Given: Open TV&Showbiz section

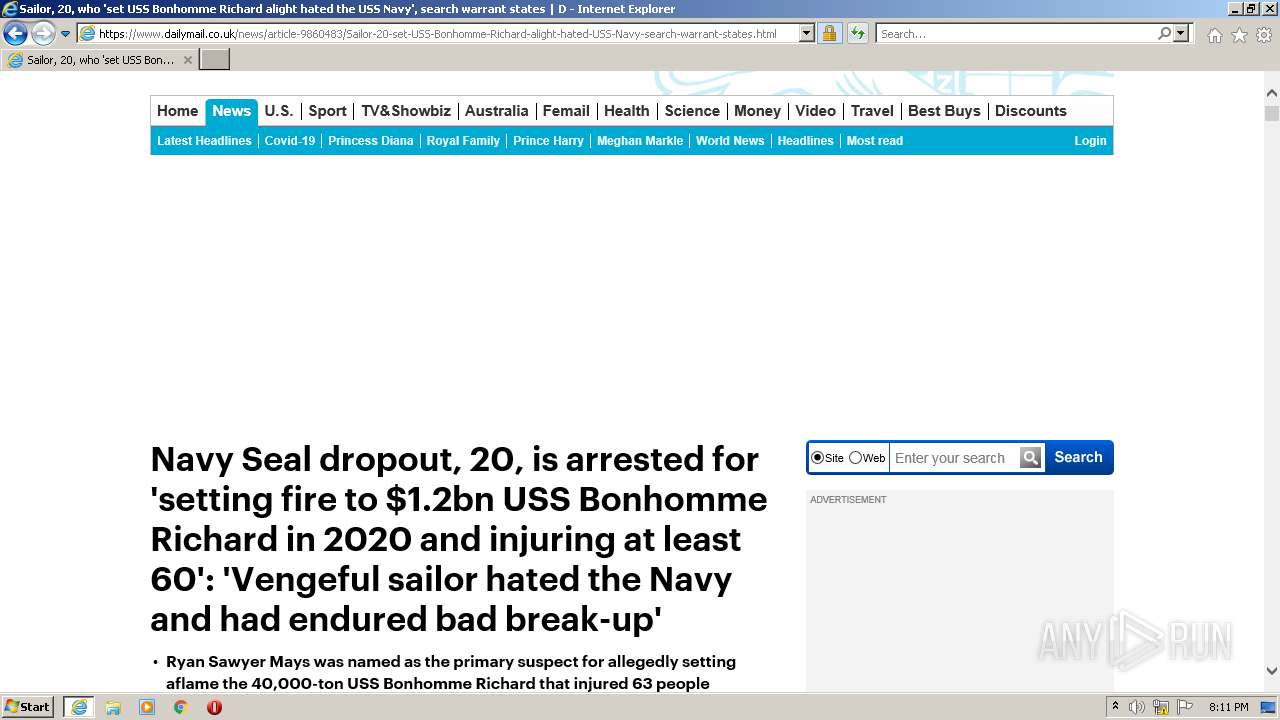Looking at the screenshot, I should [x=406, y=111].
